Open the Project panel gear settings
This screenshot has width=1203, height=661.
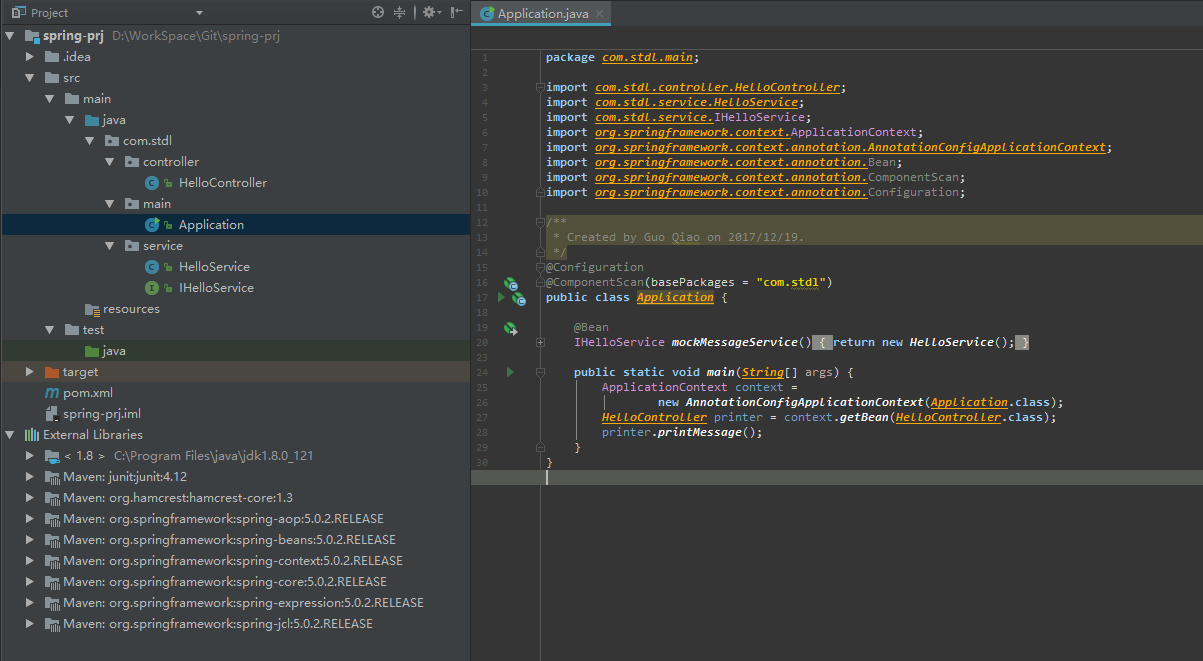(x=430, y=12)
